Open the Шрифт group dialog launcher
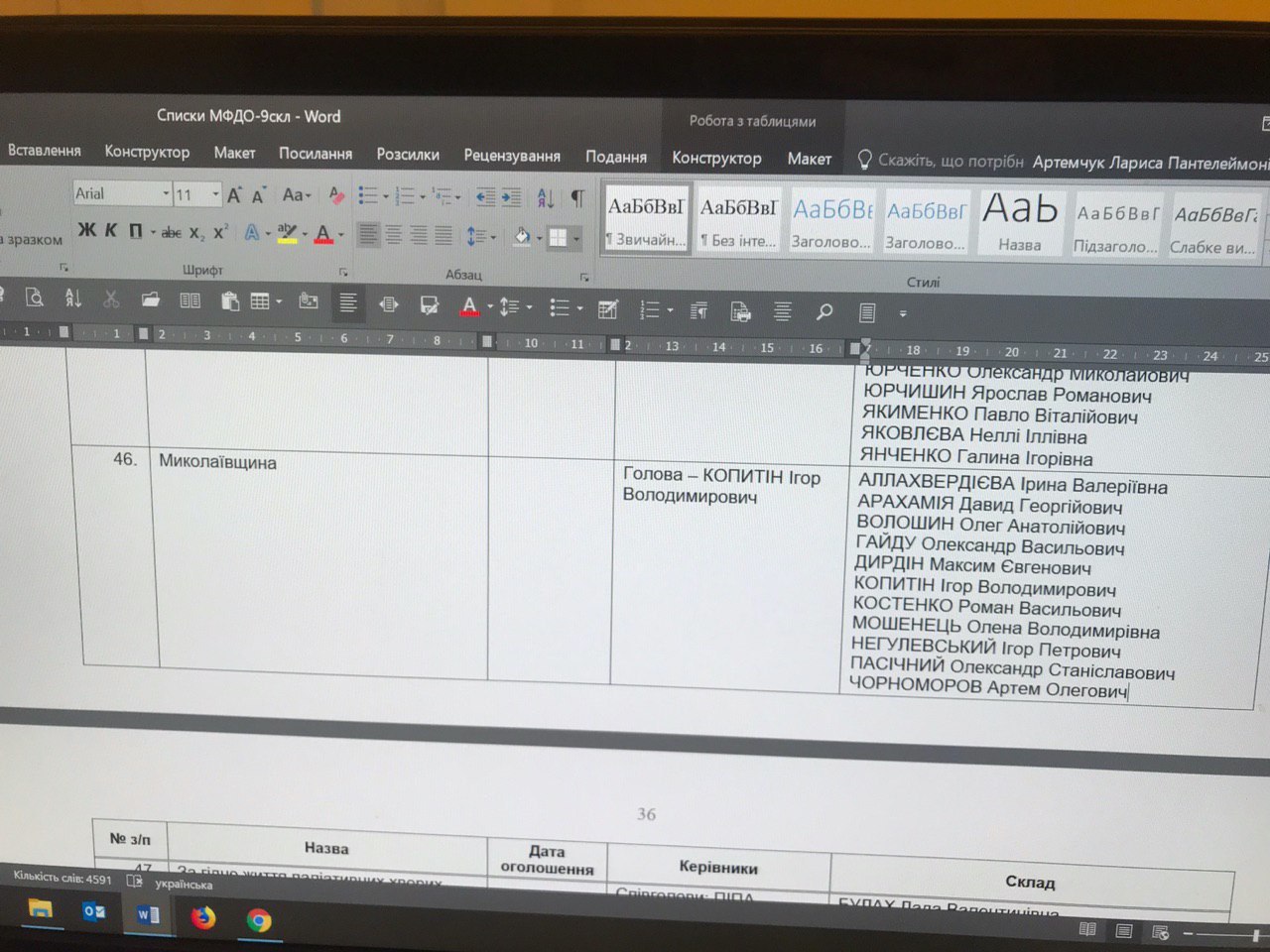This screenshot has height=952, width=1270. coord(343,272)
